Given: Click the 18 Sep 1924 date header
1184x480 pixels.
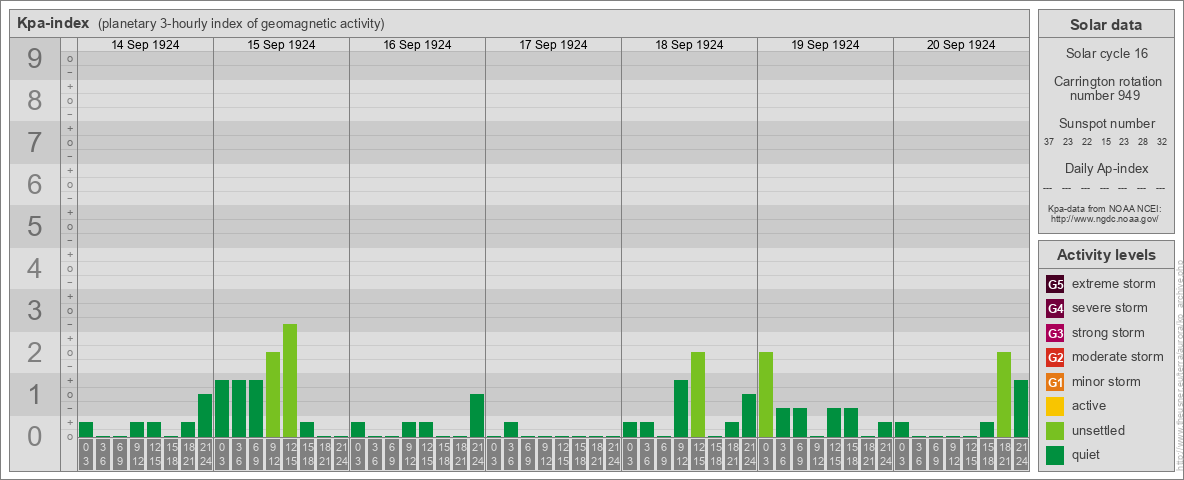Looking at the screenshot, I should (689, 45).
